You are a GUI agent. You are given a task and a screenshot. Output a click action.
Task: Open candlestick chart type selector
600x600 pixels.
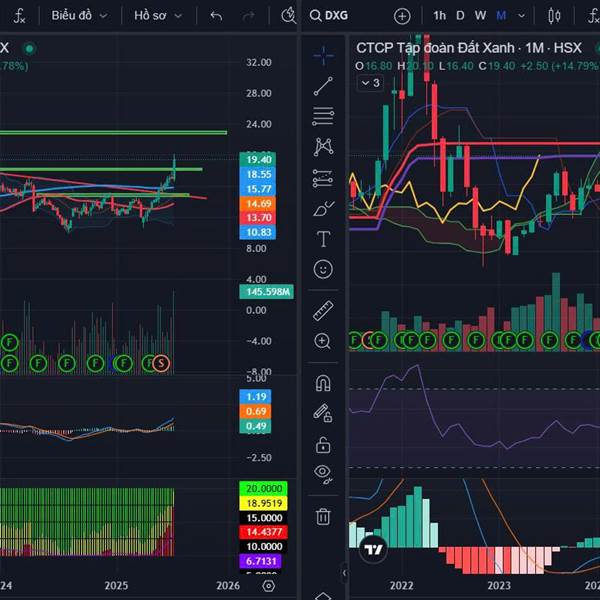[554, 16]
